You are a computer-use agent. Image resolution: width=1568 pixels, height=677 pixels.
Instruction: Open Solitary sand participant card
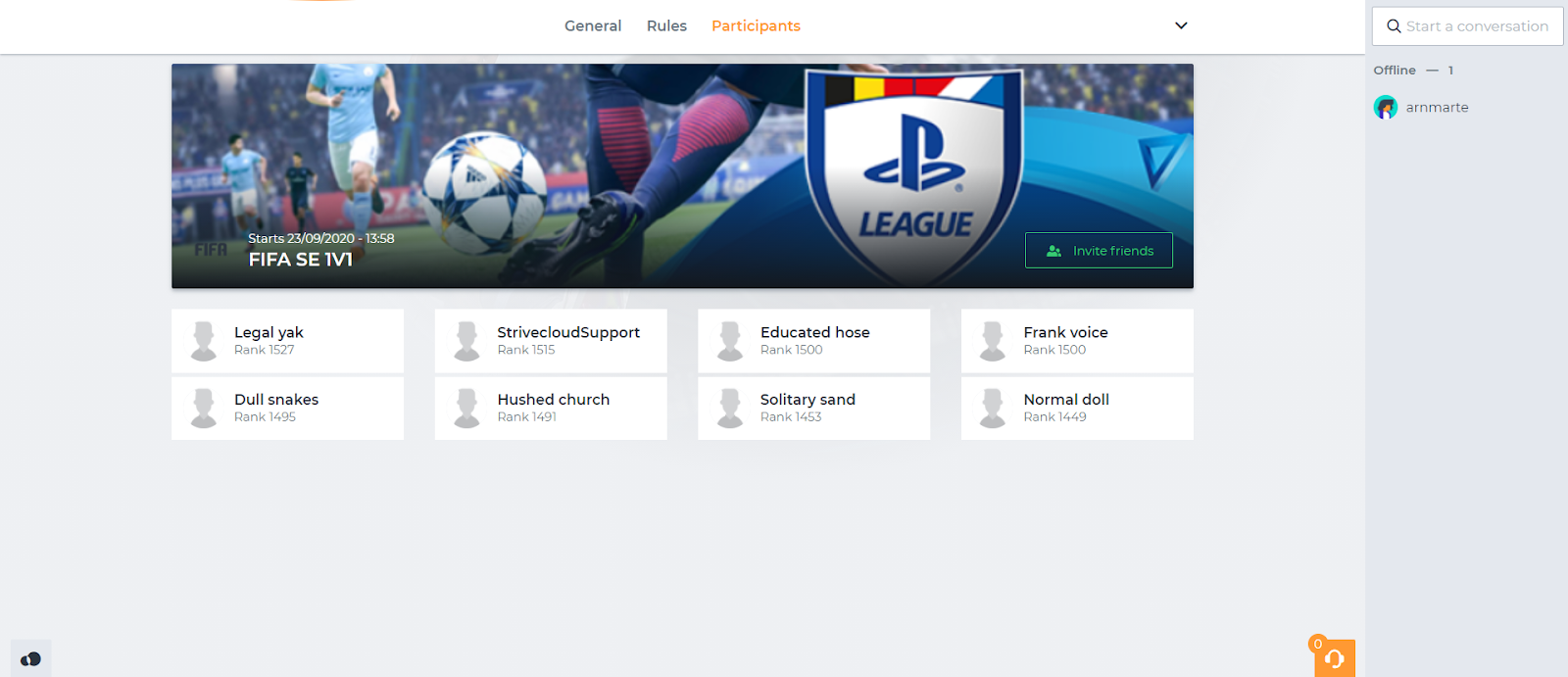tap(813, 408)
